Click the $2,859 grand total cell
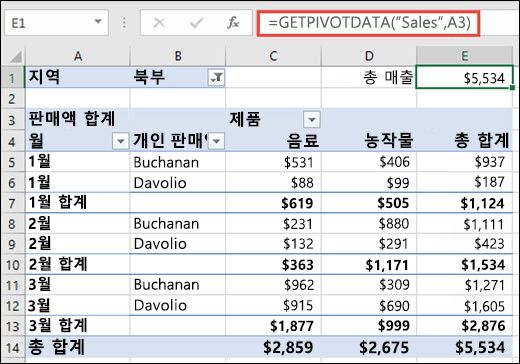Viewport: 520px width, 364px height. (273, 347)
